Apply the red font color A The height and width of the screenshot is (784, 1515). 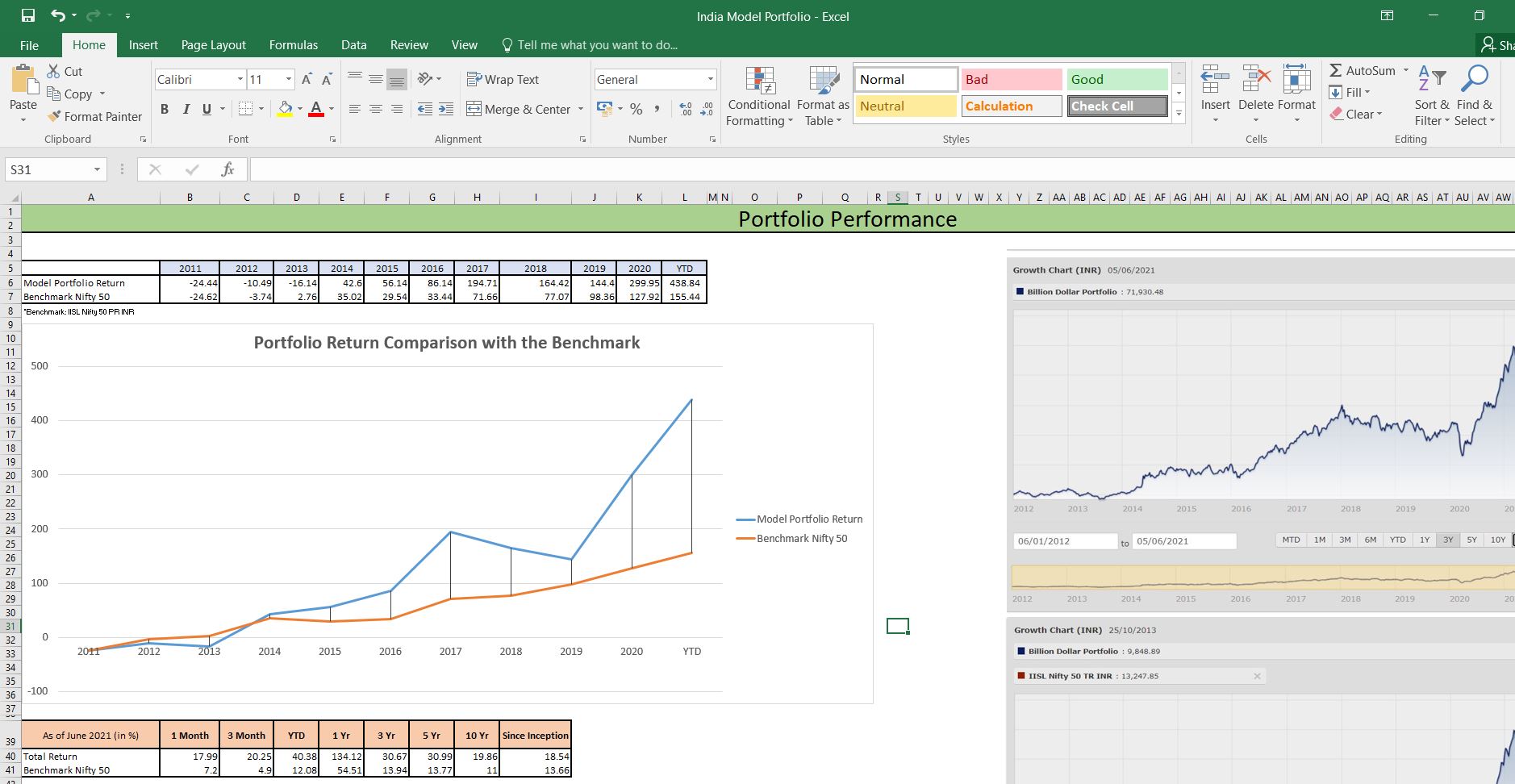click(x=316, y=109)
